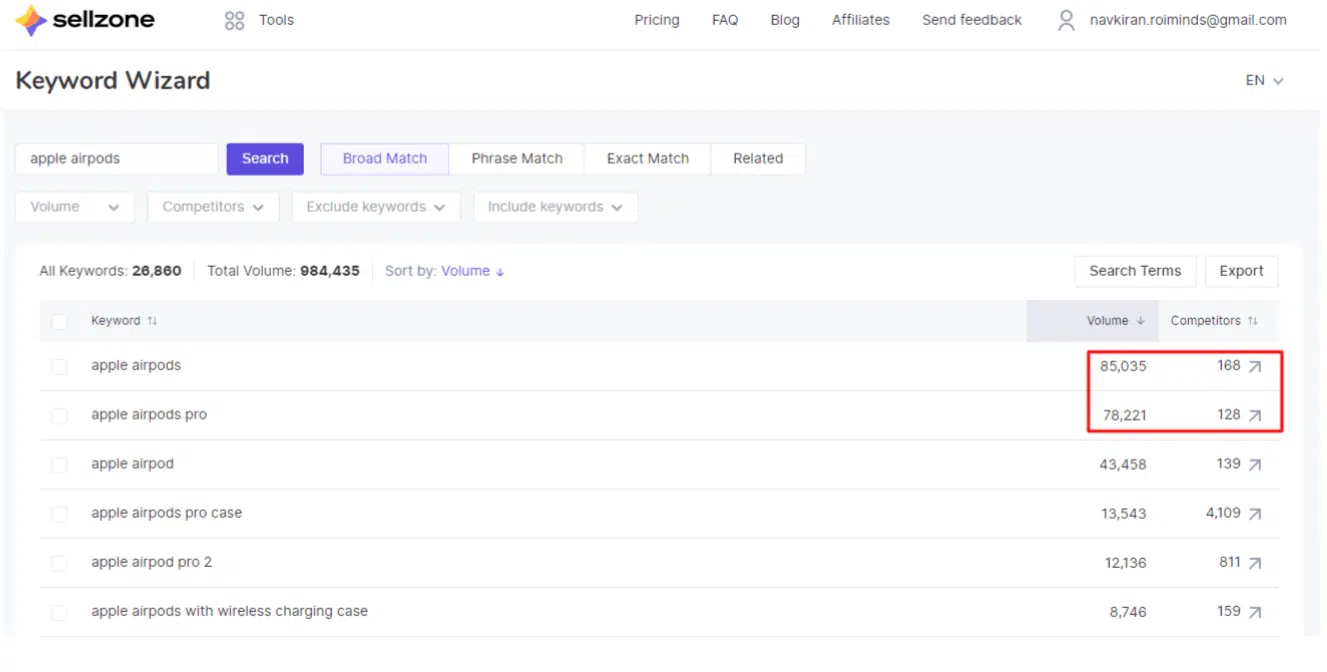Go to the Blog
This screenshot has width=1327, height=672.
(785, 20)
